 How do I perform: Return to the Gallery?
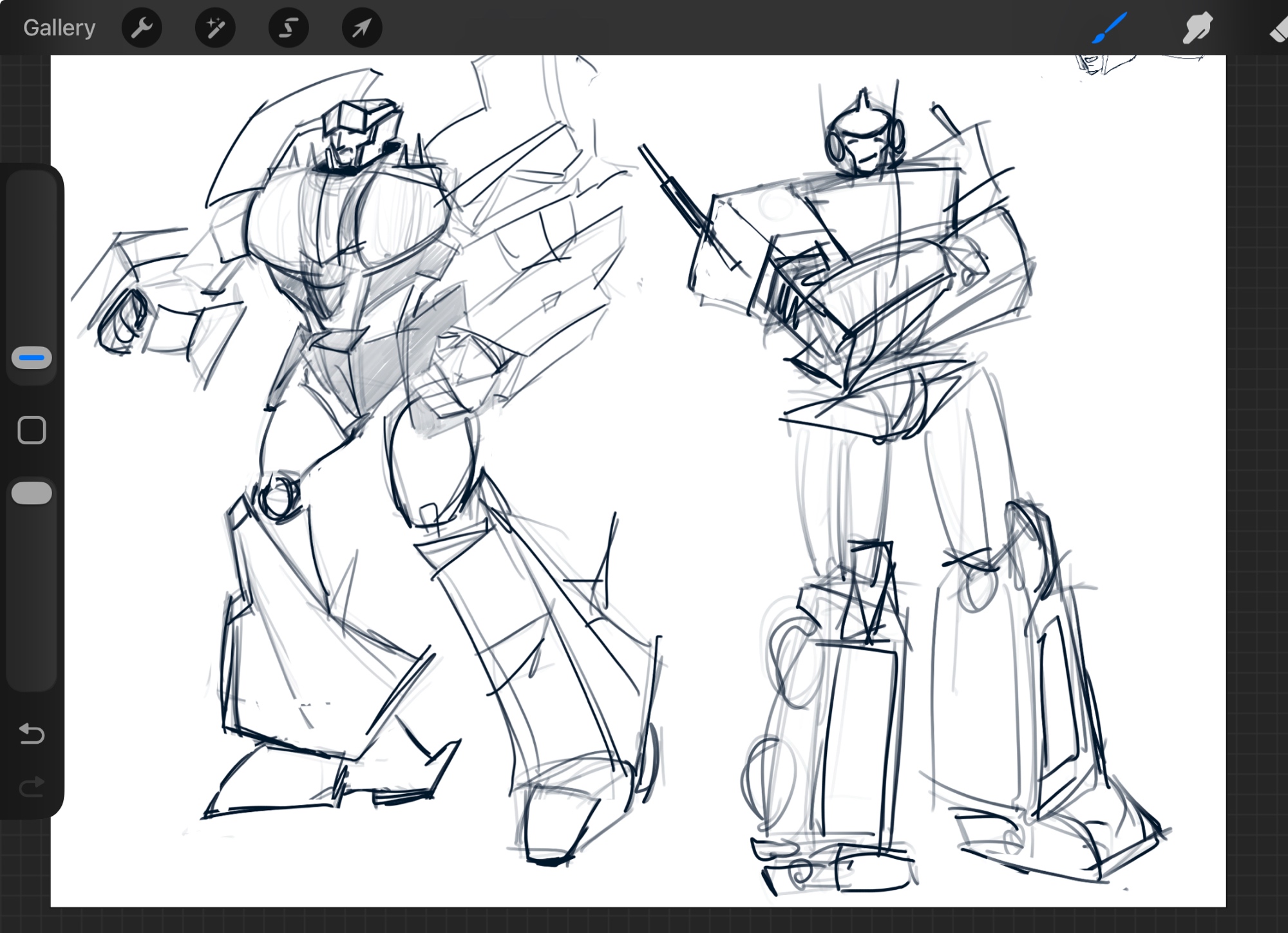(59, 28)
